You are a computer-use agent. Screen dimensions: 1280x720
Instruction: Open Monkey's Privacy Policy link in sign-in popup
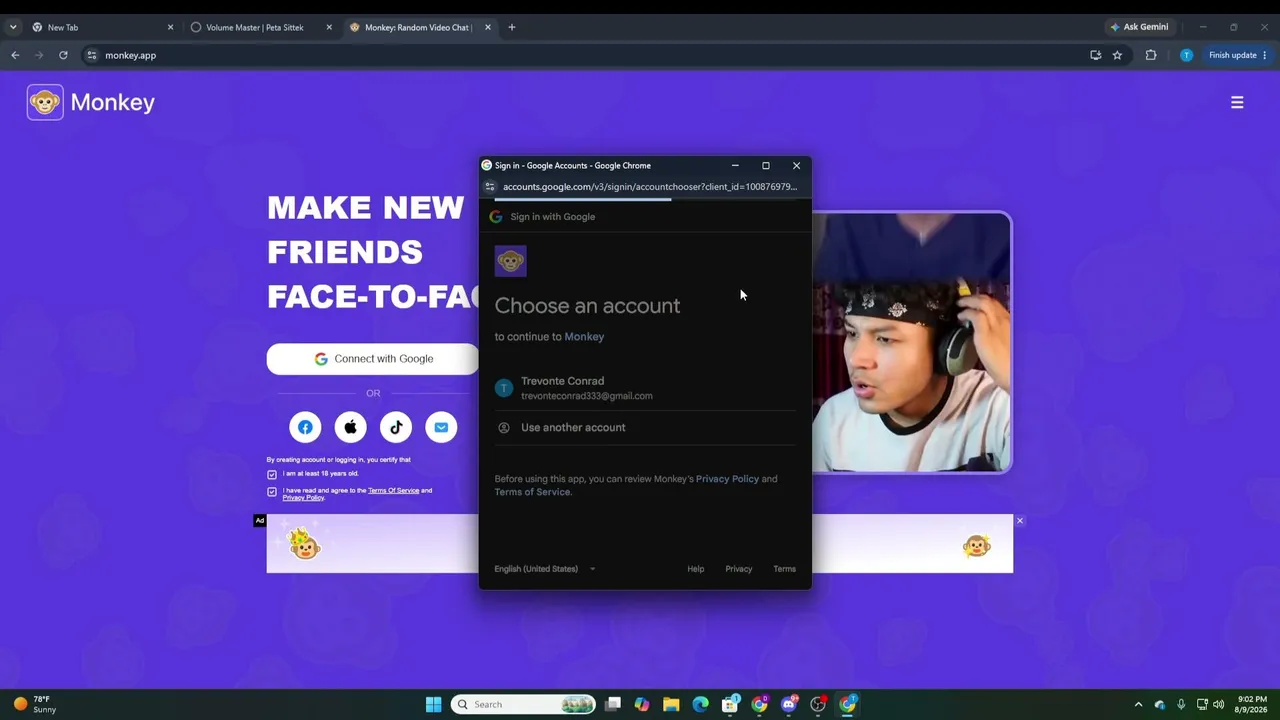tap(727, 479)
